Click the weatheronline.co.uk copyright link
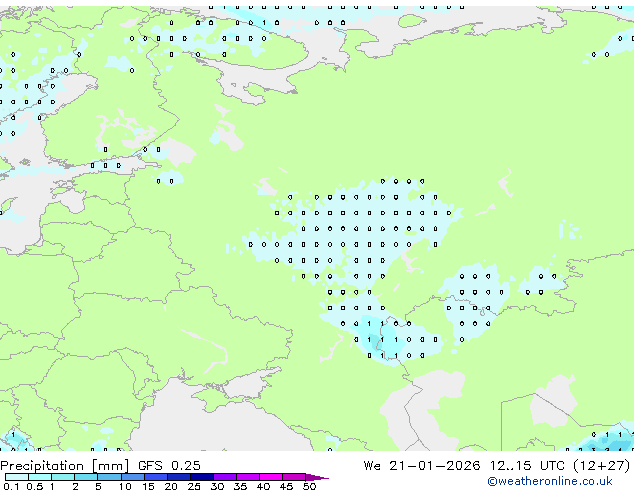 (550, 481)
